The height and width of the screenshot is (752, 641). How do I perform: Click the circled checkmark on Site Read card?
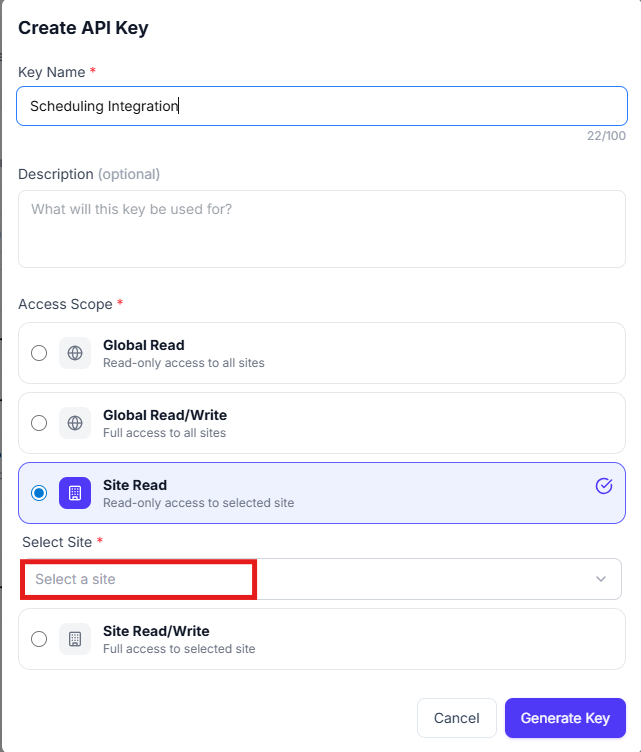tap(604, 486)
